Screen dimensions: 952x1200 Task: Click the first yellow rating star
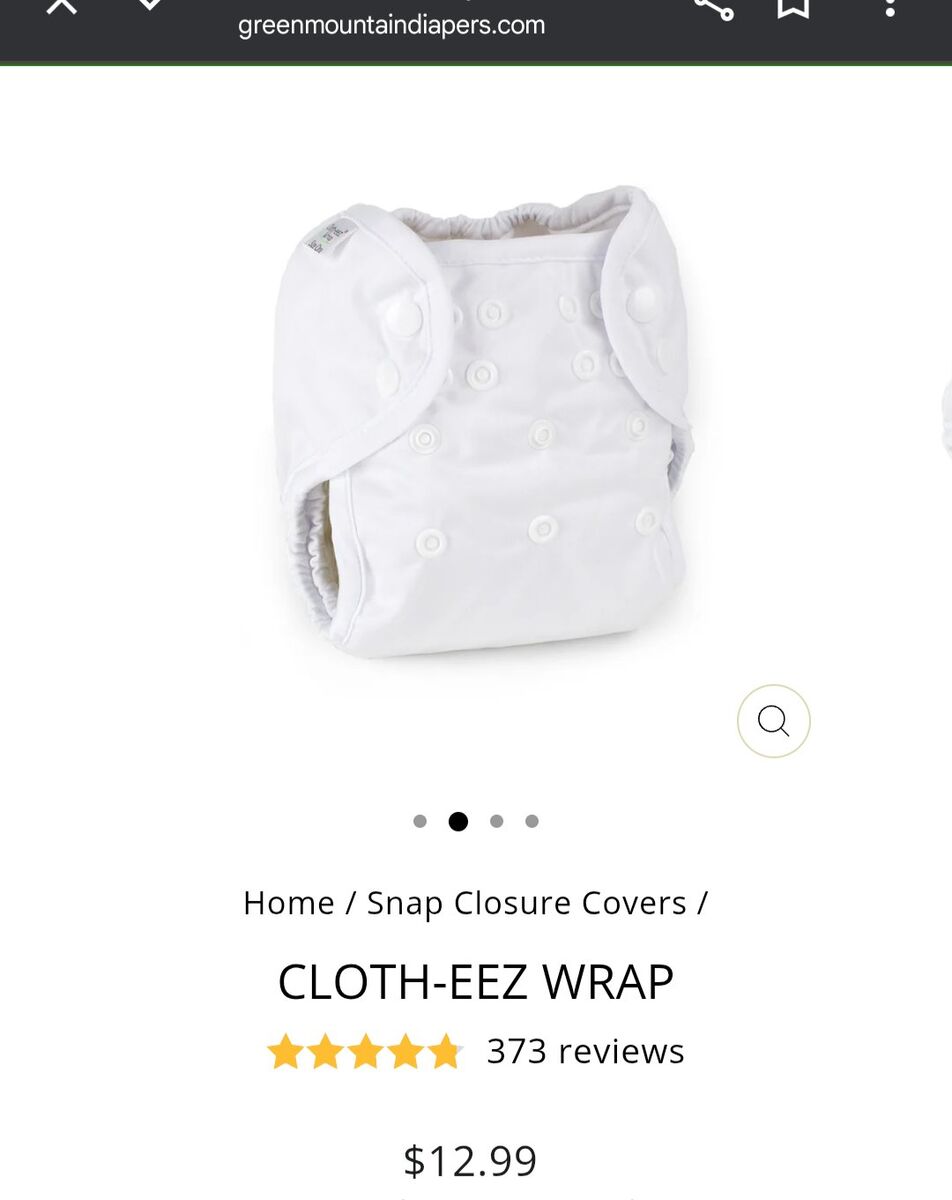(x=285, y=1052)
